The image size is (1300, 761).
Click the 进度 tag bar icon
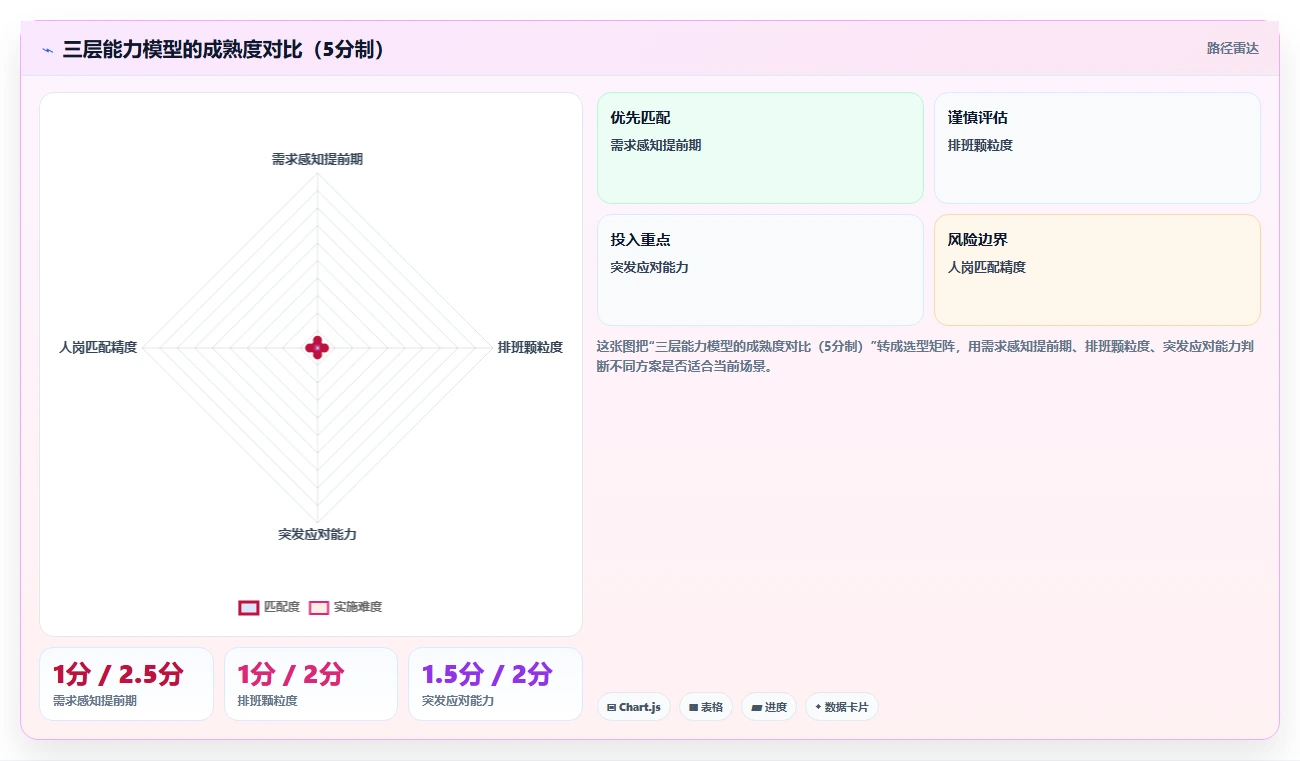[x=756, y=707]
